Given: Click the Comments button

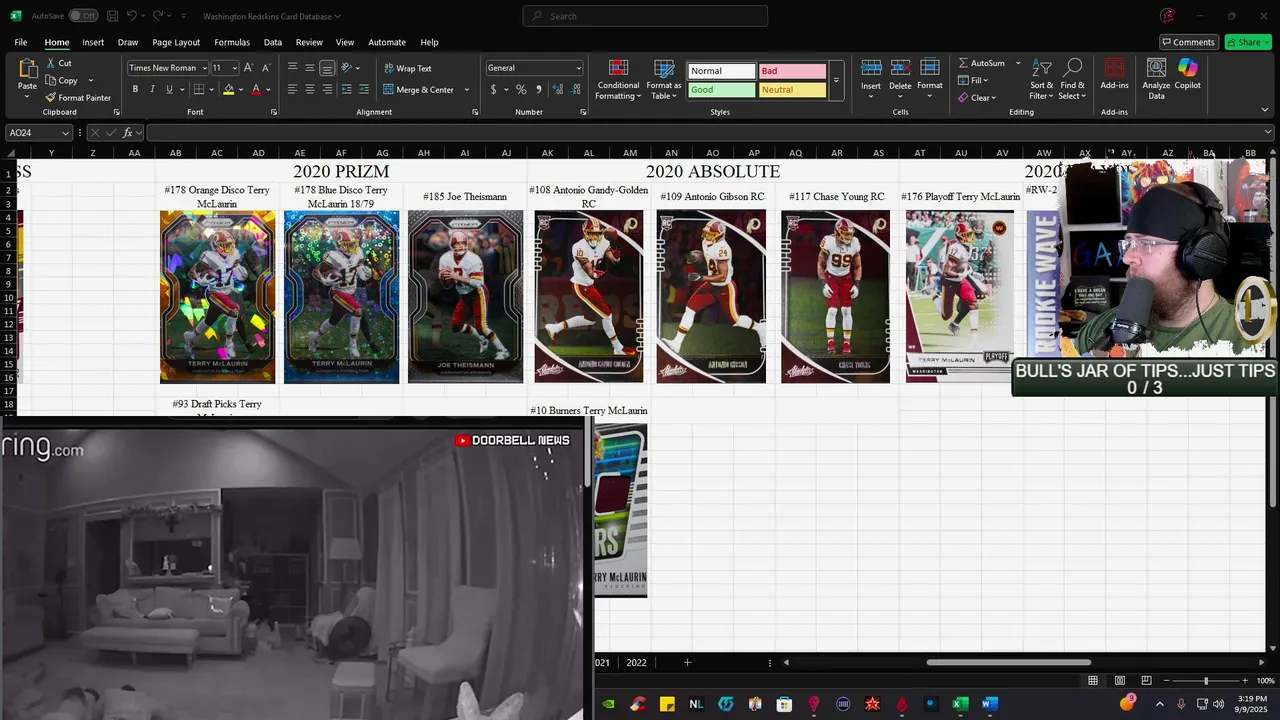Looking at the screenshot, I should [1187, 42].
